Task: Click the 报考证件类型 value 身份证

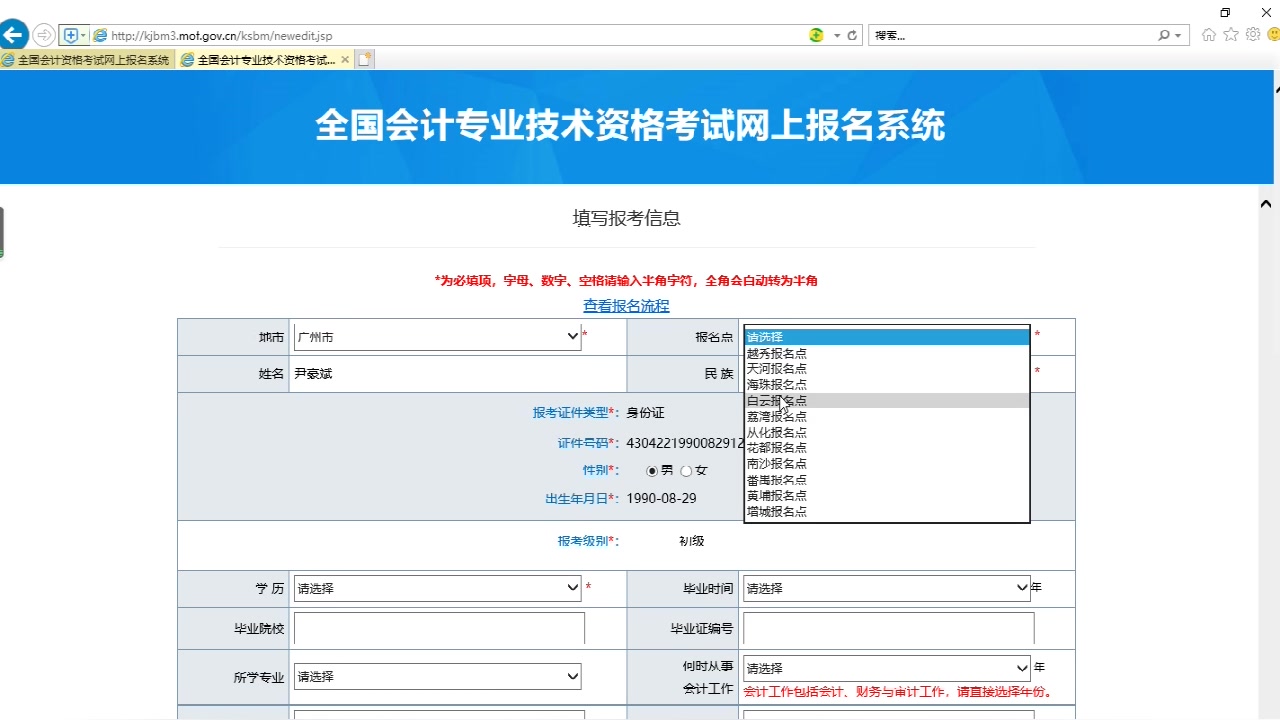Action: click(x=645, y=413)
